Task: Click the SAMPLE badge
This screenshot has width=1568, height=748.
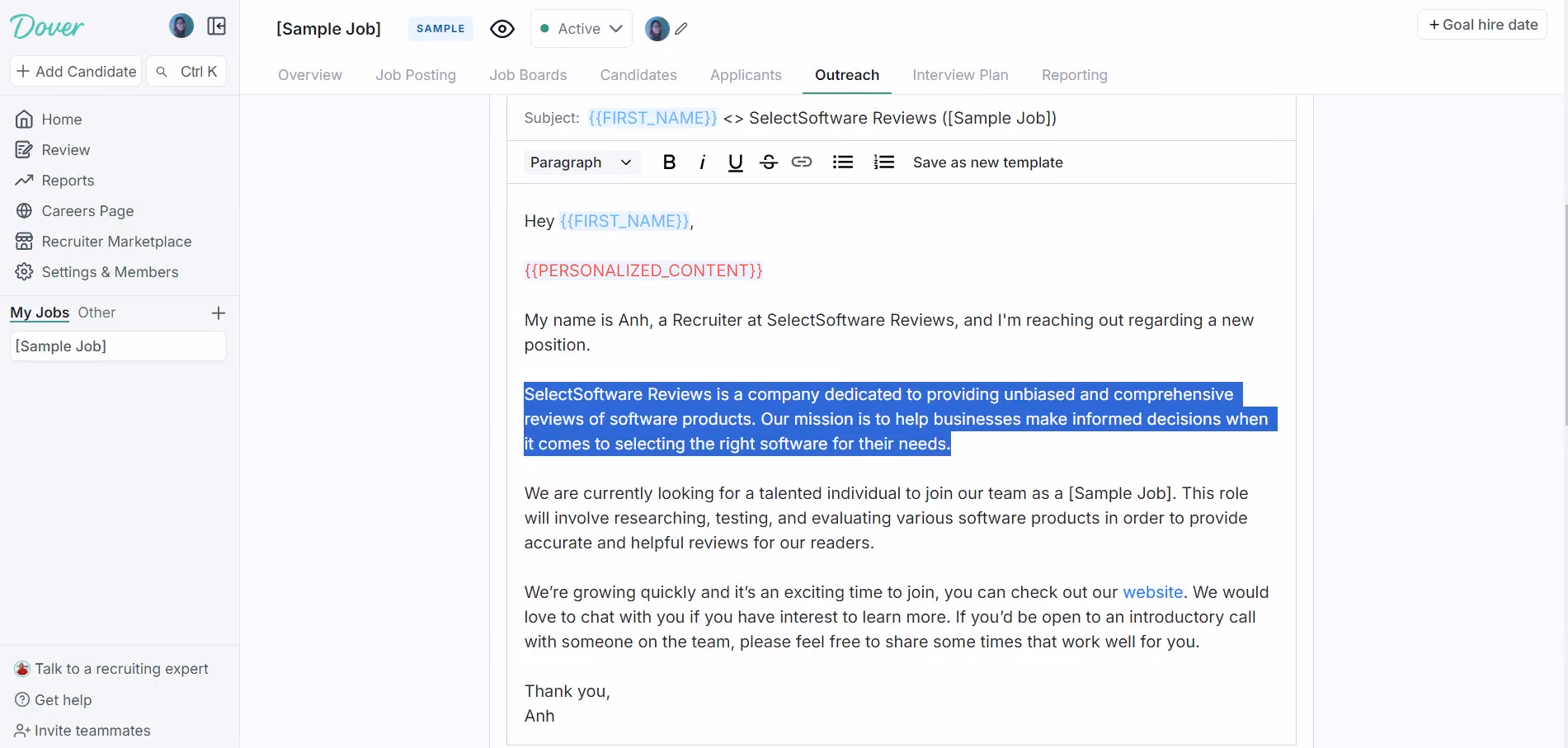Action: tap(440, 29)
